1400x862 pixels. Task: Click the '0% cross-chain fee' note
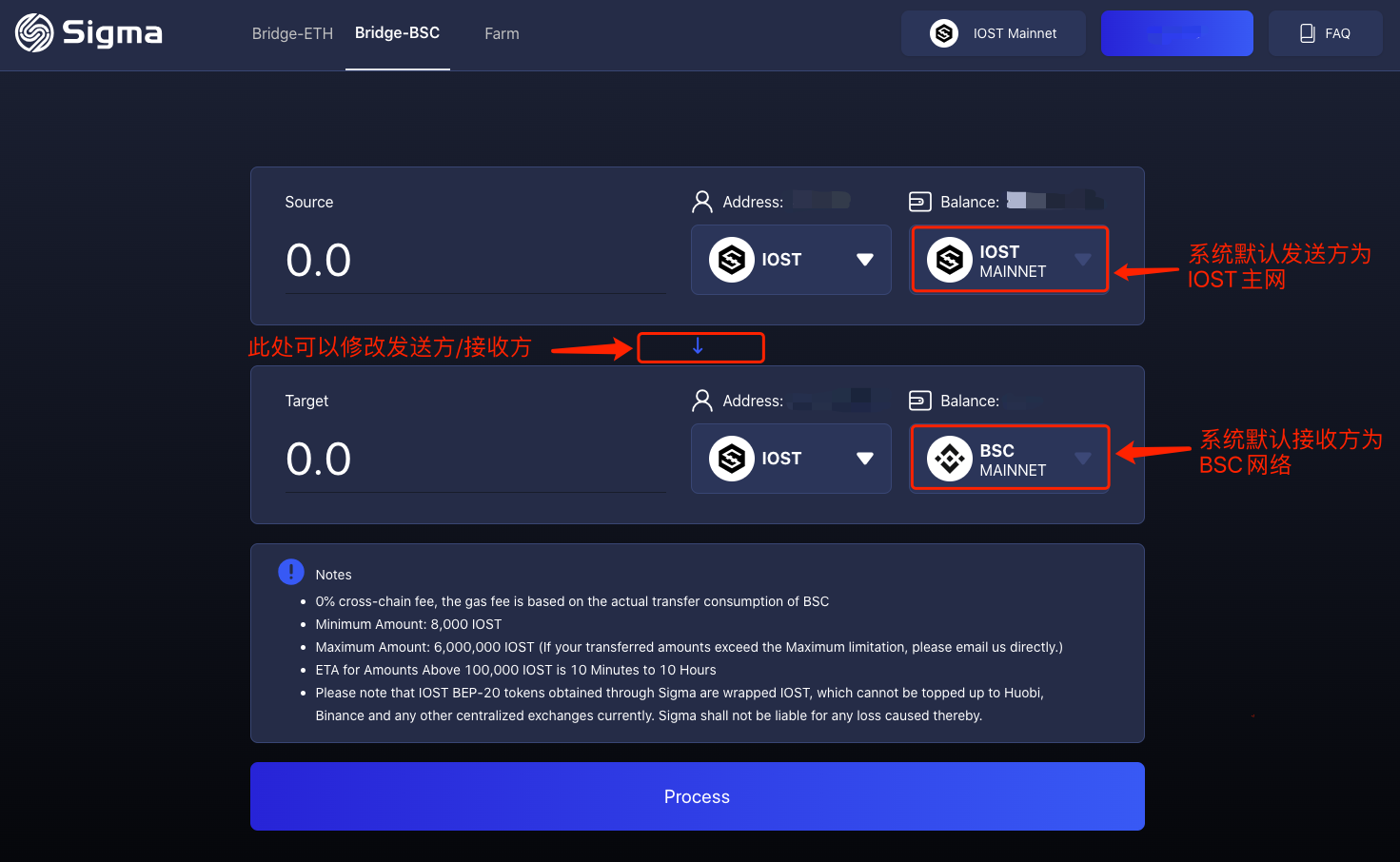tap(572, 601)
